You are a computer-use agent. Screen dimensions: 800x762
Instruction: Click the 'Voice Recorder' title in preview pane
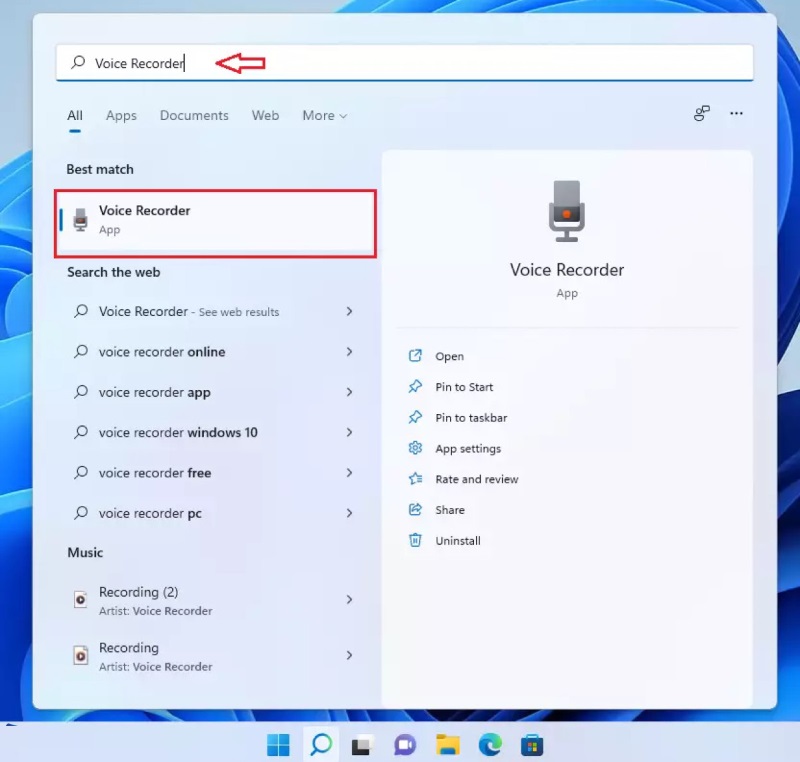coord(567,270)
